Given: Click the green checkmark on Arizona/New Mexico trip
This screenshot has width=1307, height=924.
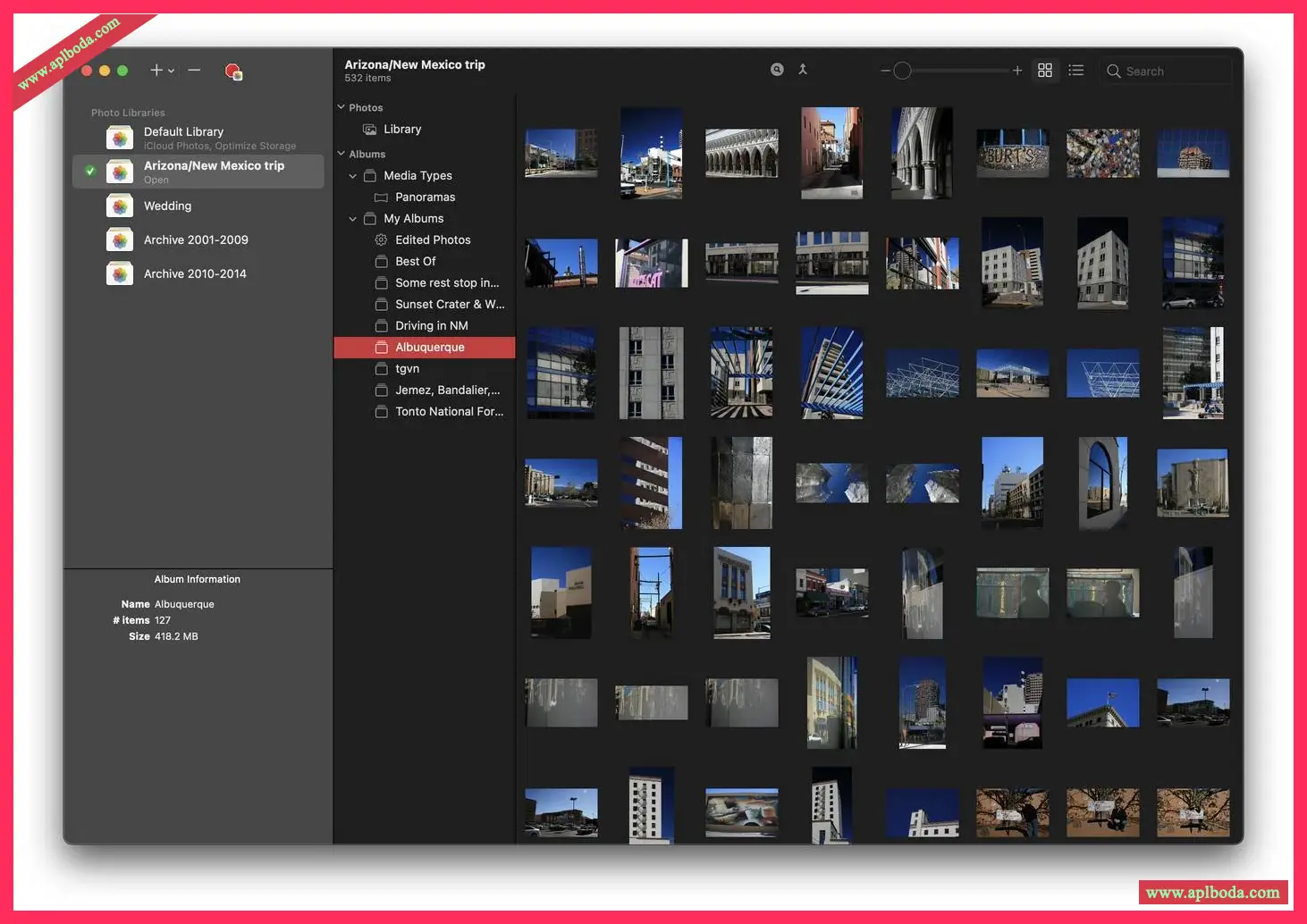Looking at the screenshot, I should 90,171.
